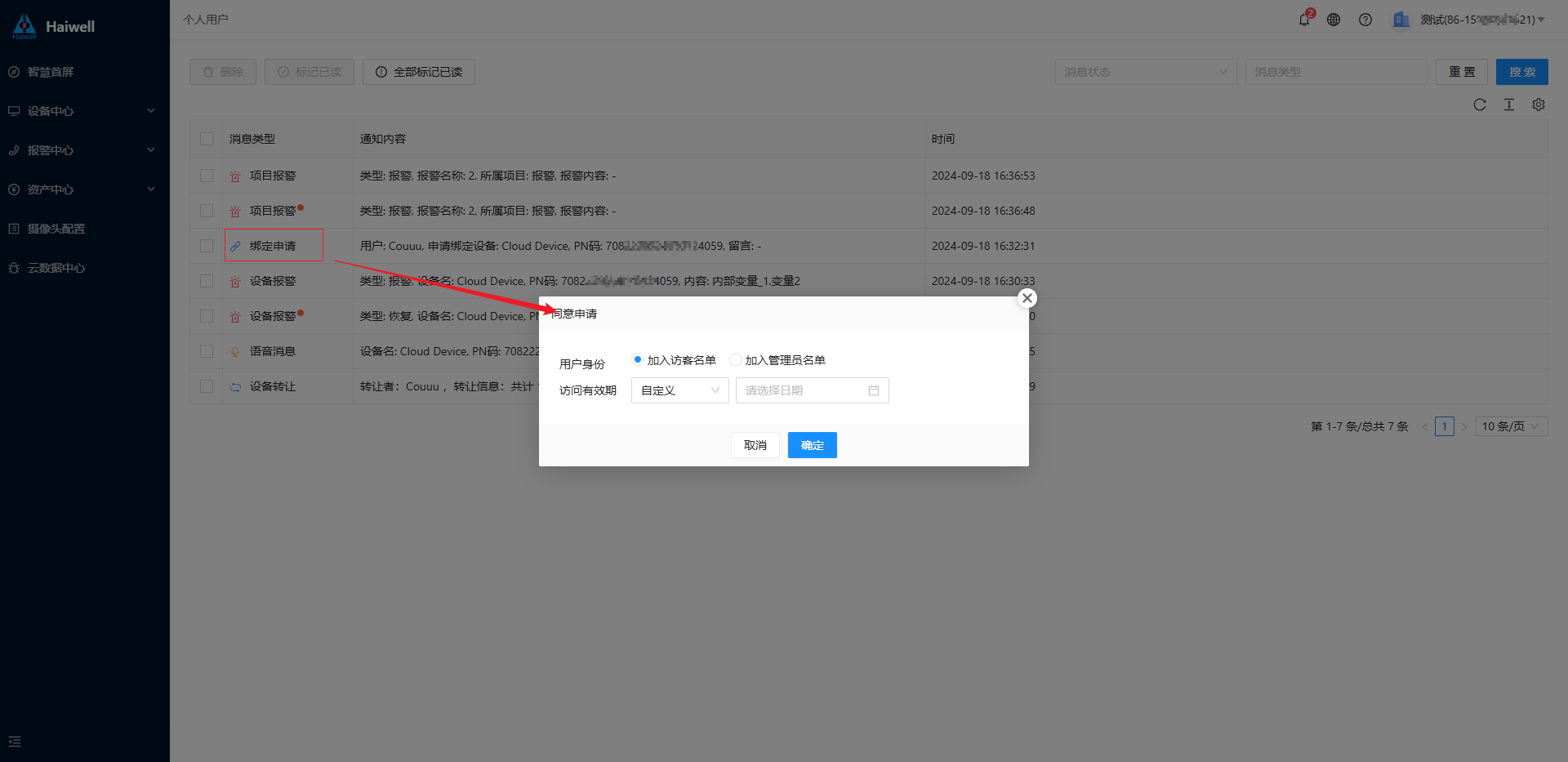Viewport: 1568px width, 762px height.
Task: Click 确定 to confirm the application
Action: coord(813,445)
